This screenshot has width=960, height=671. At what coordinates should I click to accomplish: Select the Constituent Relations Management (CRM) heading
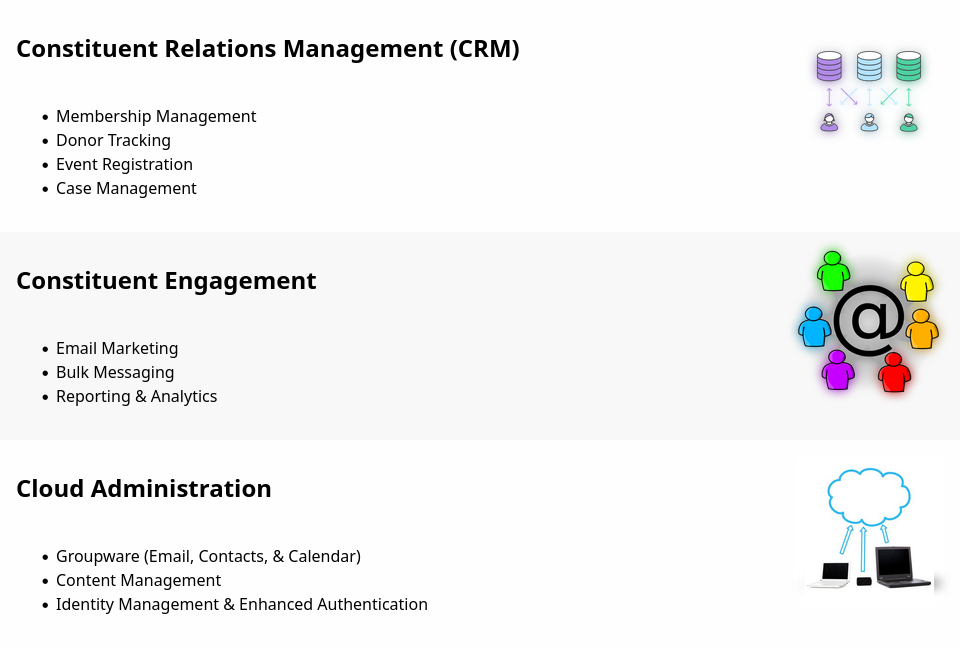pyautogui.click(x=268, y=49)
